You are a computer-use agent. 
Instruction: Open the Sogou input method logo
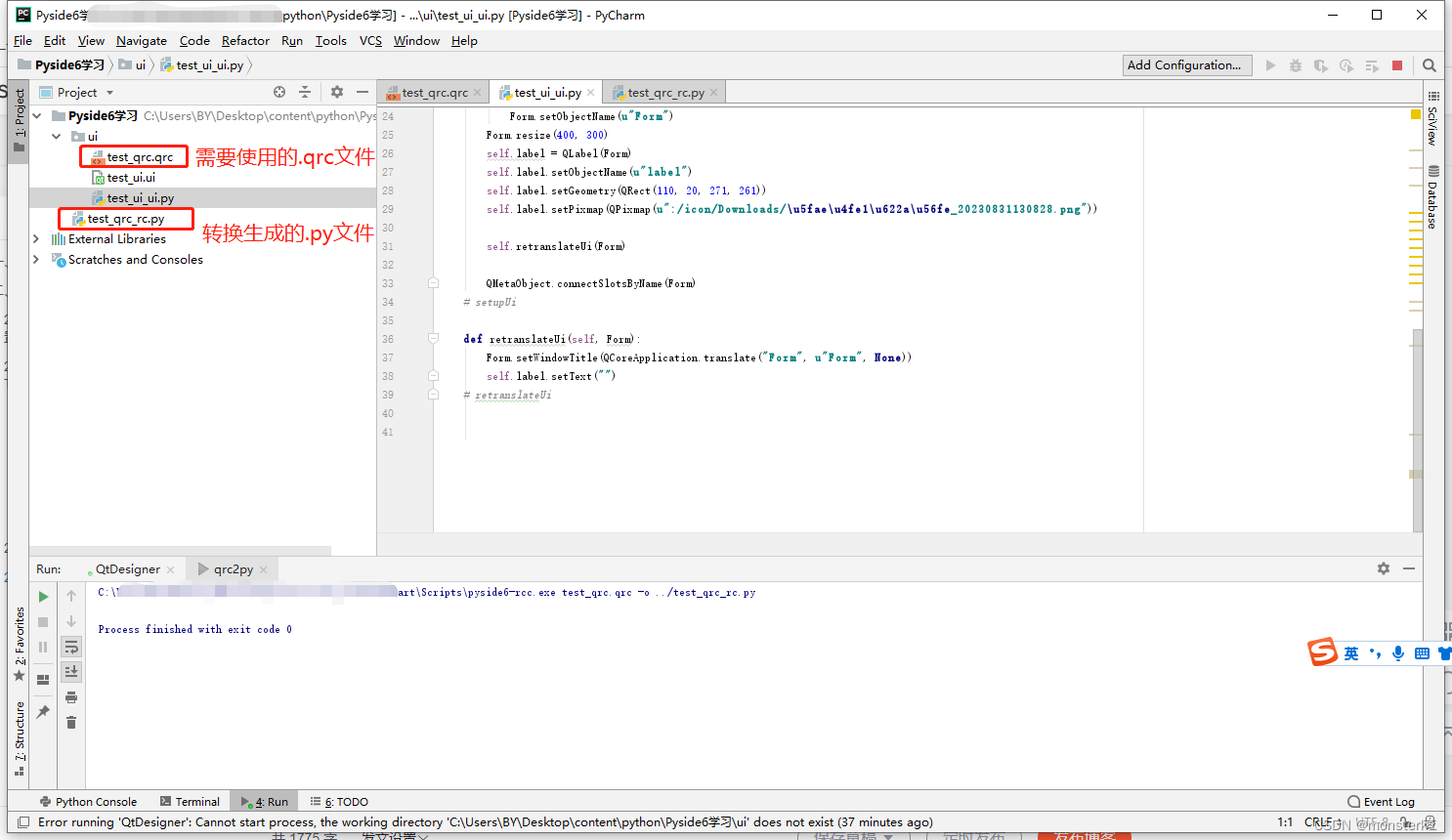point(1323,651)
